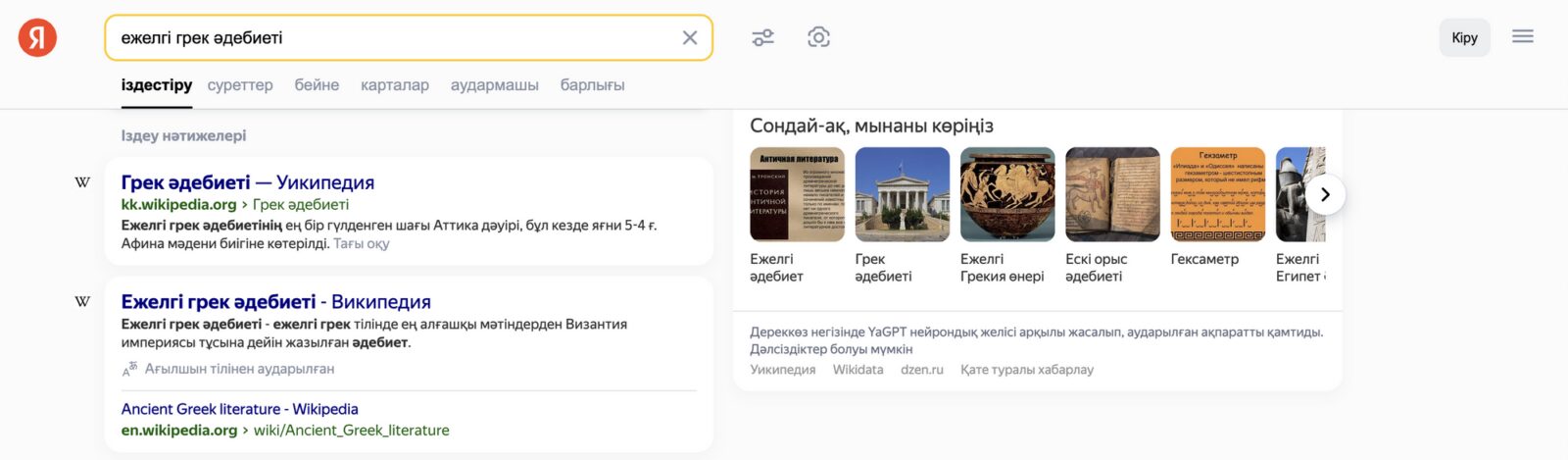Viewport: 1568px width, 460px height.
Task: Switch to the суреттер tab
Action: 240,85
